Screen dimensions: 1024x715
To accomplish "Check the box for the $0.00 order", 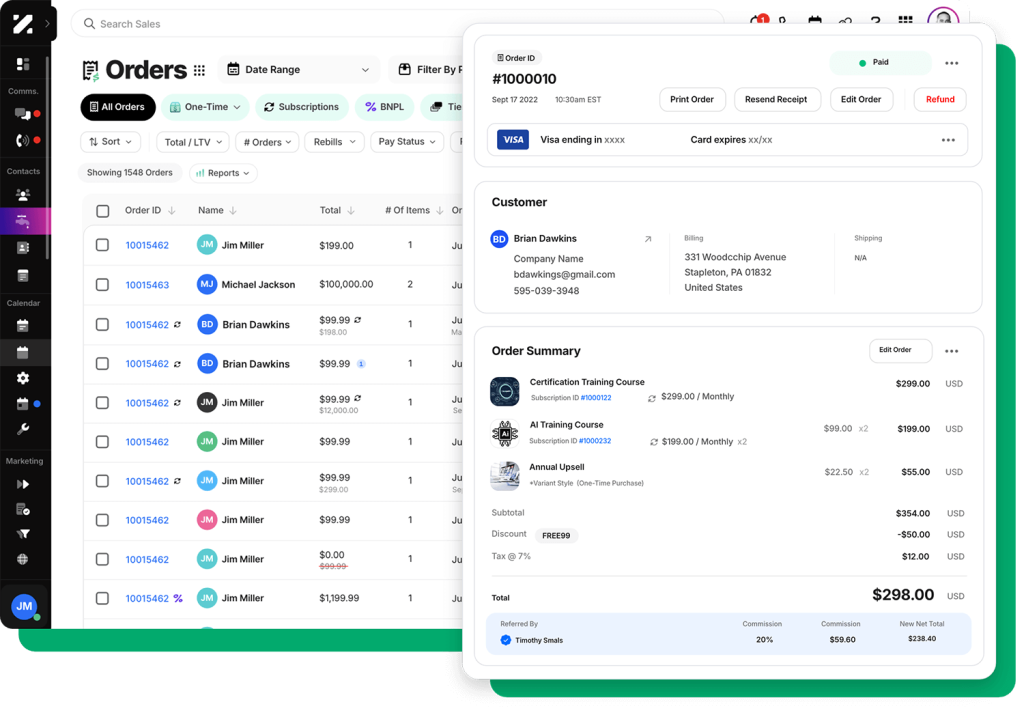I will click(103, 560).
